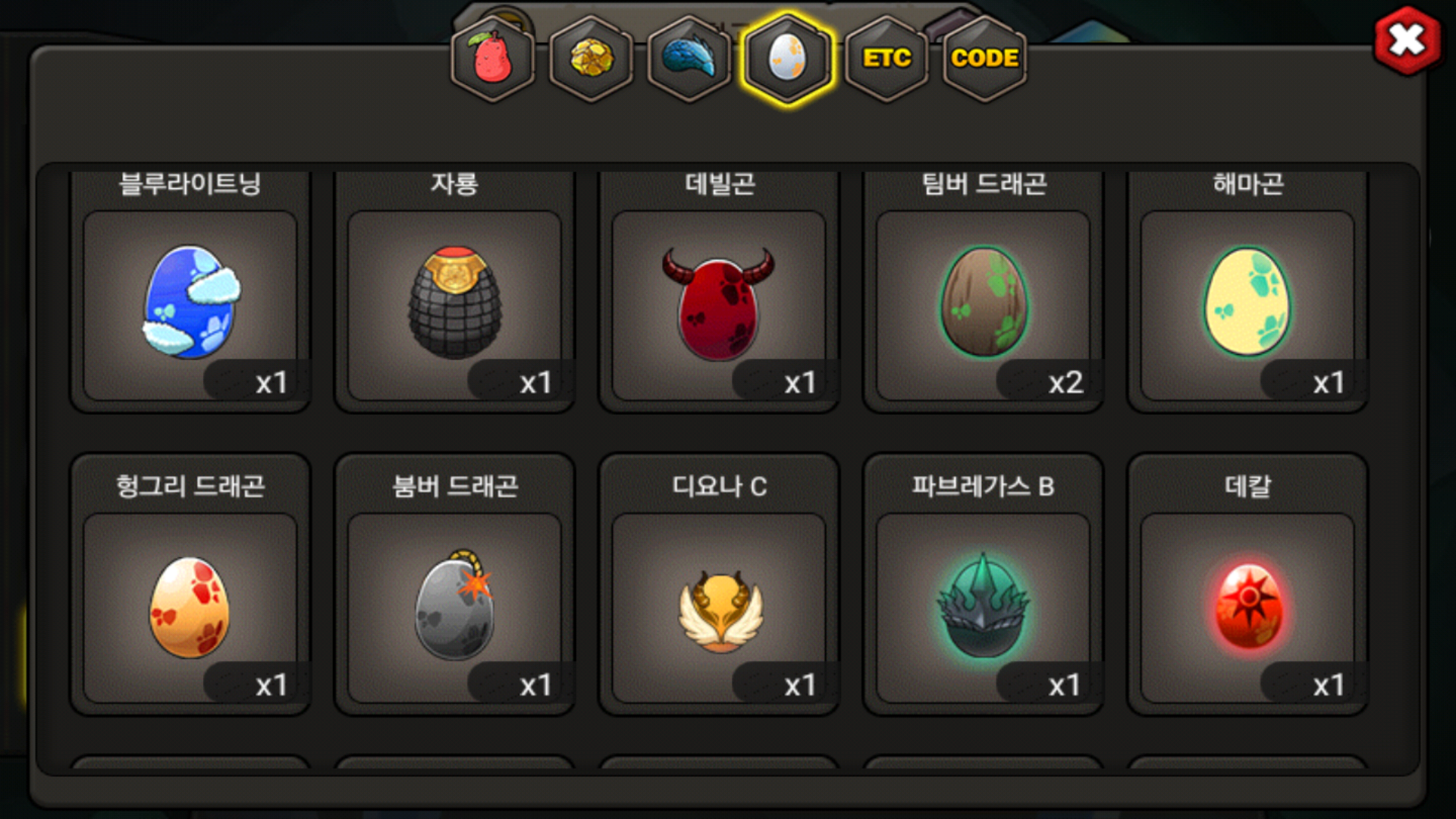This screenshot has width=1456, height=819.
Task: Select the 블루라이트닝 blue cloud egg
Action: coord(190,305)
